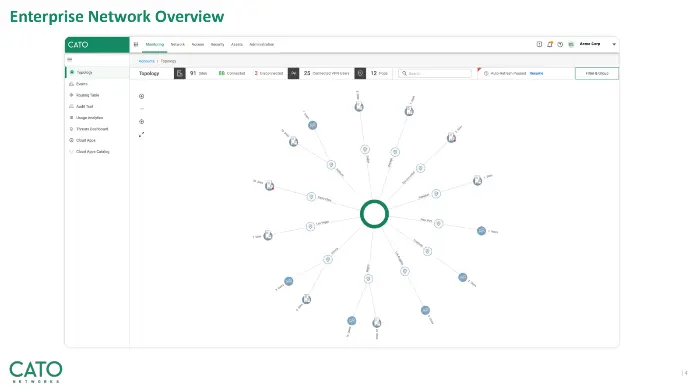Click the dark Sites icon in the stats bar
Image resolution: width=696 pixels, height=388 pixels.
click(x=179, y=73)
